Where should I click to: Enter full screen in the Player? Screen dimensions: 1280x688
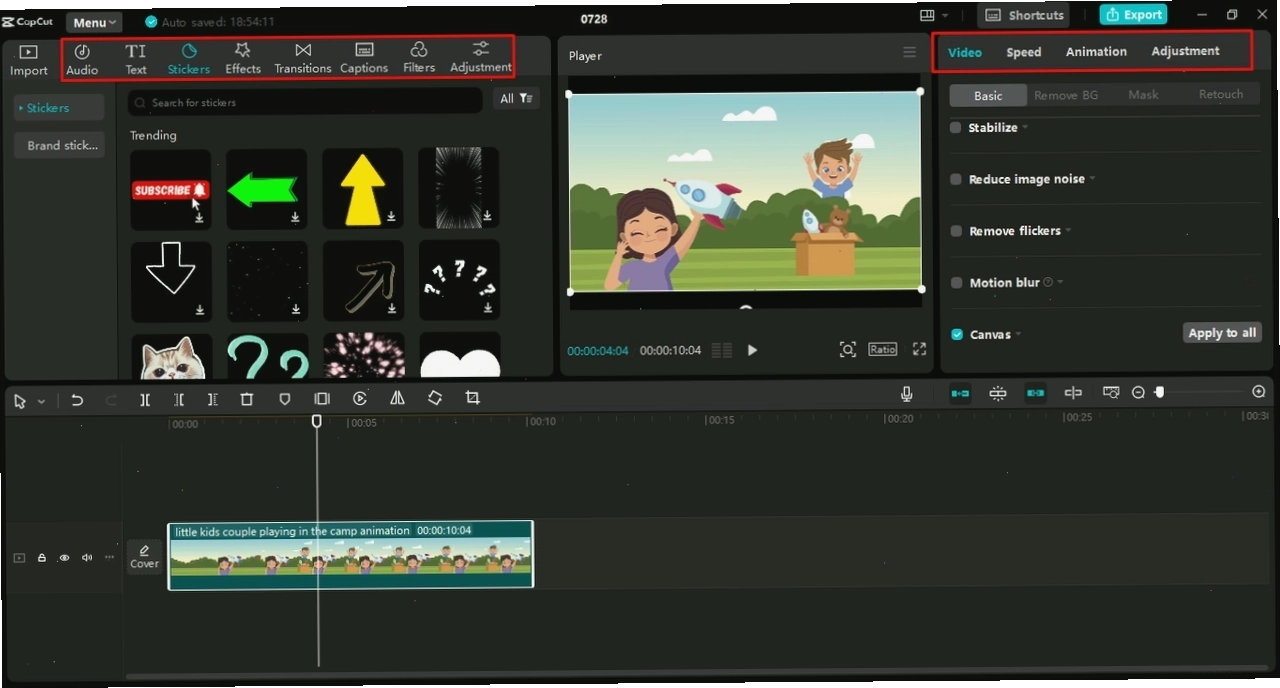tap(919, 349)
